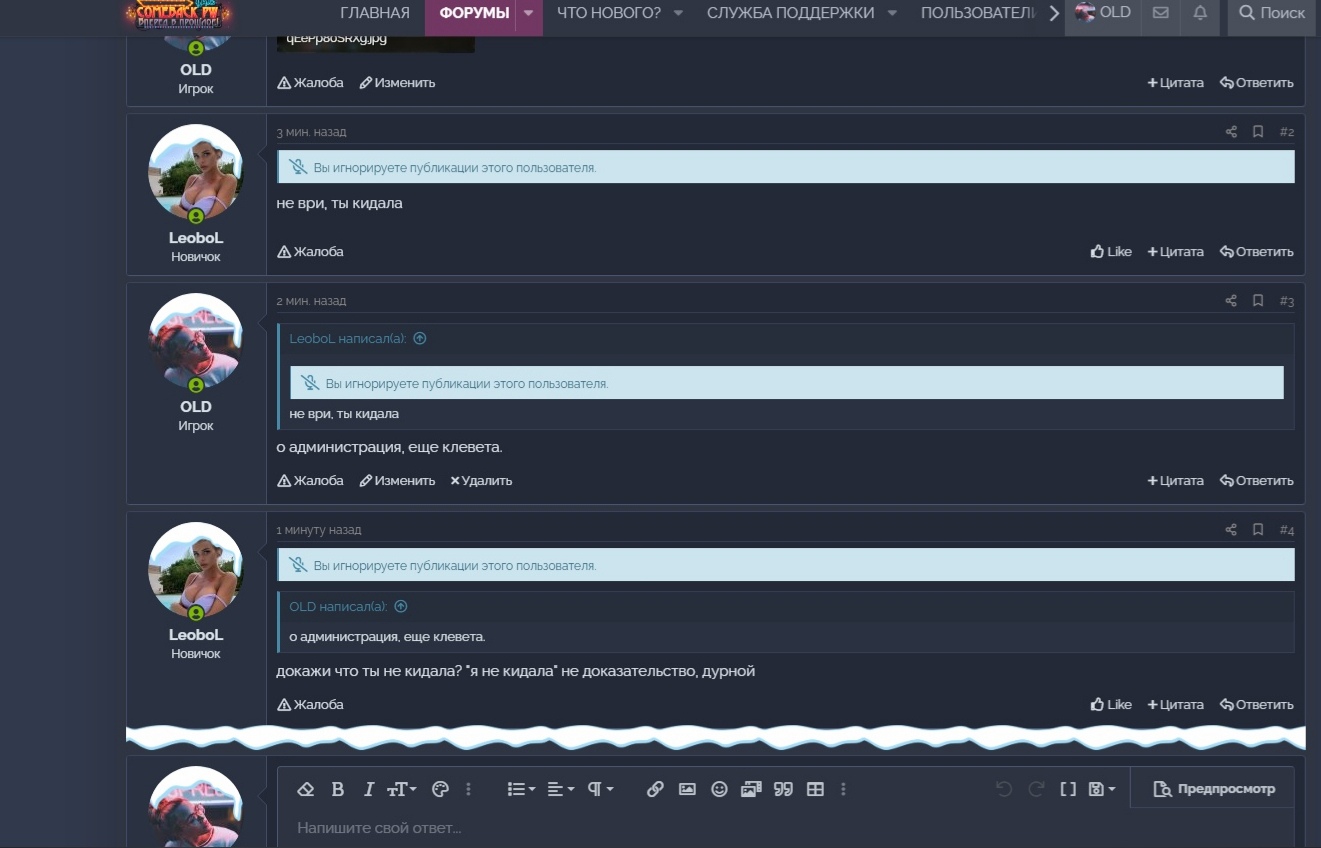
Task: Toggle bold formatting in editor
Action: pyautogui.click(x=338, y=789)
